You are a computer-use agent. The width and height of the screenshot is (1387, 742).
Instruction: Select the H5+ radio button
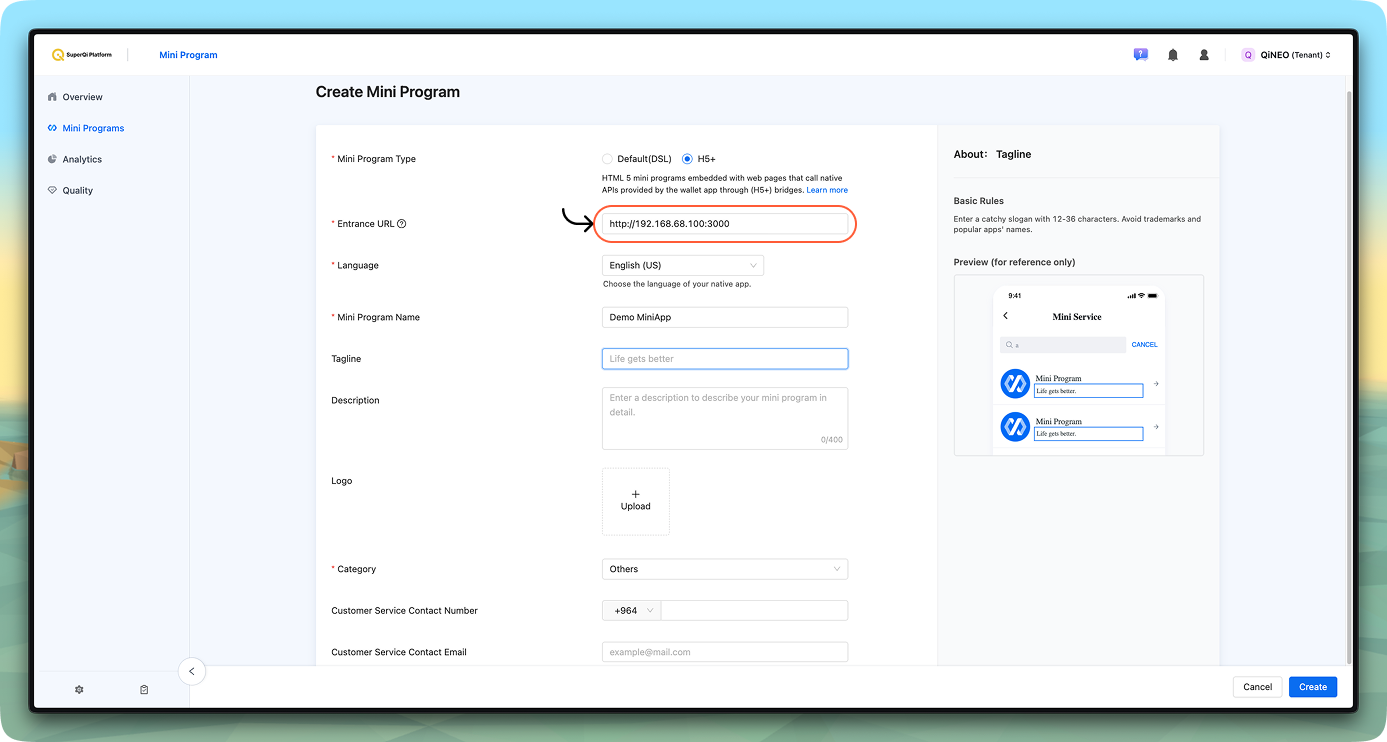[687, 159]
